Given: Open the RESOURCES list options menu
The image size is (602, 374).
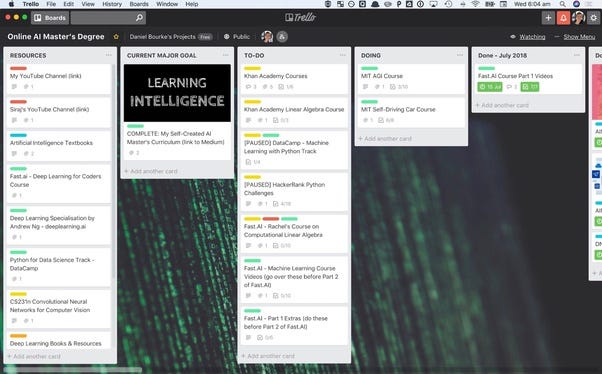Looking at the screenshot, I should point(109,55).
